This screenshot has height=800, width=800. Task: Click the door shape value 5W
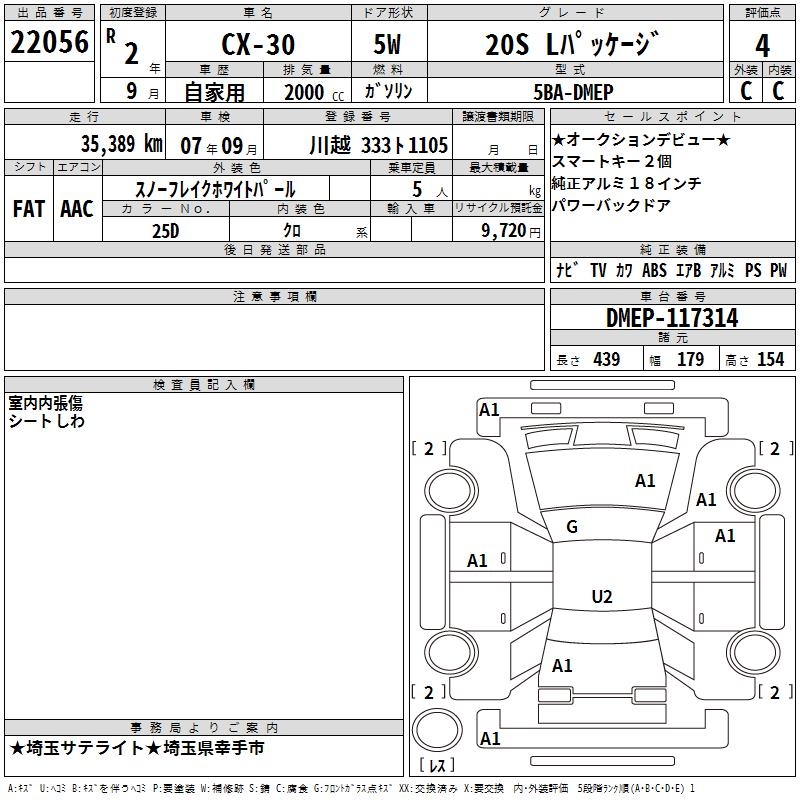(387, 44)
